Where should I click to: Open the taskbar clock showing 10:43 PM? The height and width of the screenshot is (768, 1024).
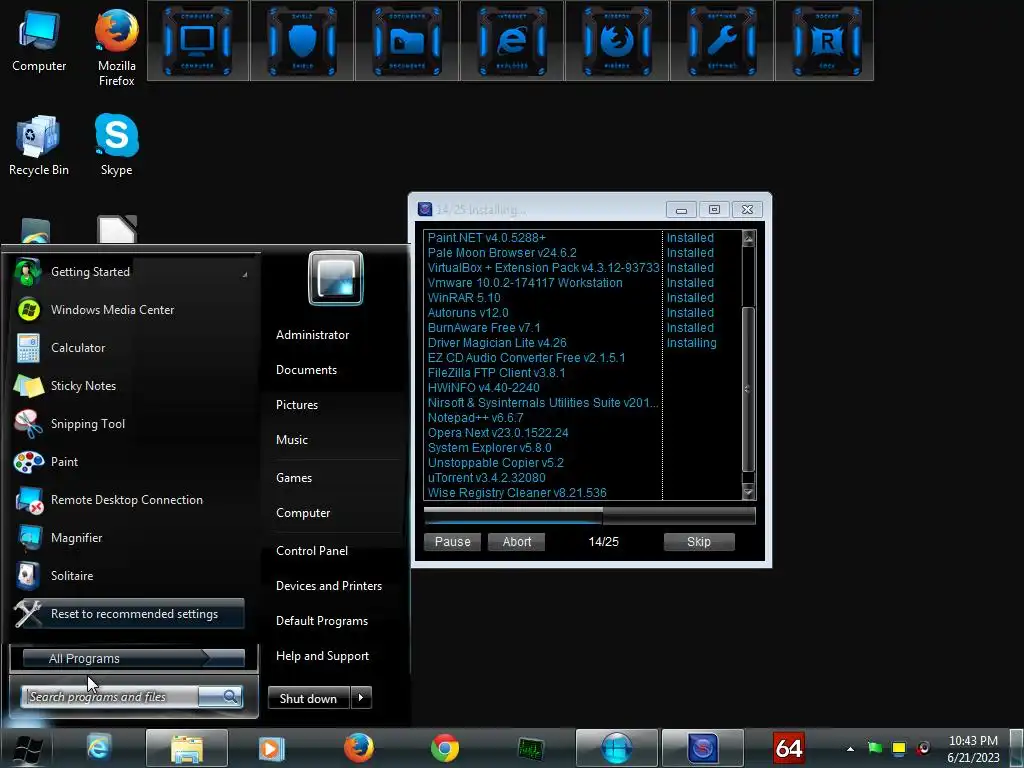pyautogui.click(x=973, y=749)
